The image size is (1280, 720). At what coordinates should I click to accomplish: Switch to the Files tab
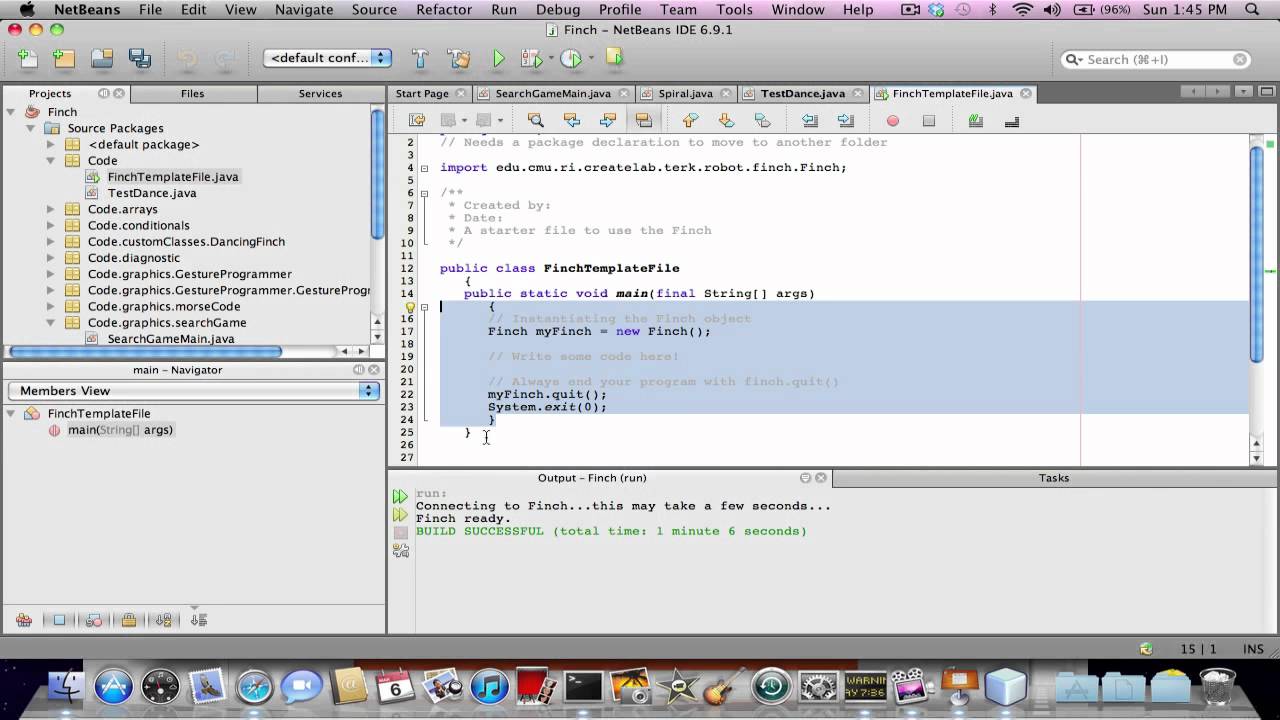click(193, 93)
